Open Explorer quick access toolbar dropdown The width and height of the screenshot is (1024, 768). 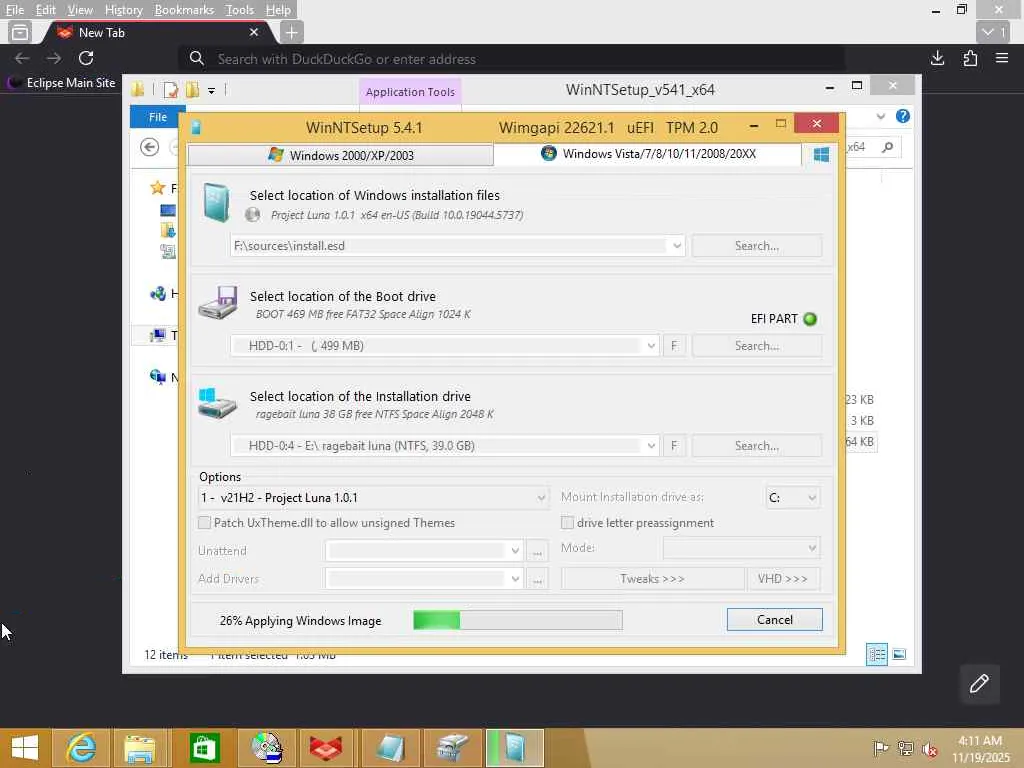[211, 90]
